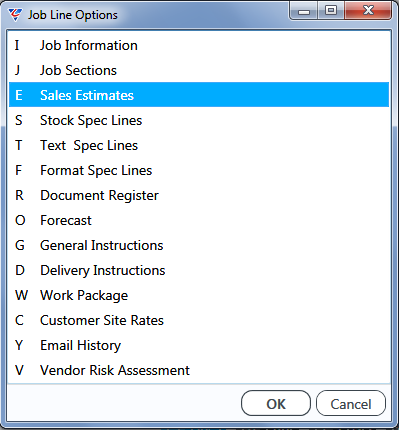Select the highlighted Sales Estimates entry
399x430 pixels.
[x=199, y=95]
